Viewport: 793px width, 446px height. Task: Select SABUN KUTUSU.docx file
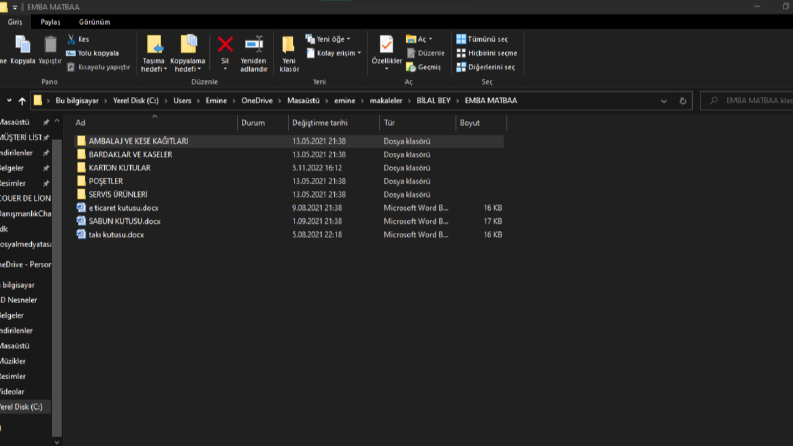[x=289, y=221]
